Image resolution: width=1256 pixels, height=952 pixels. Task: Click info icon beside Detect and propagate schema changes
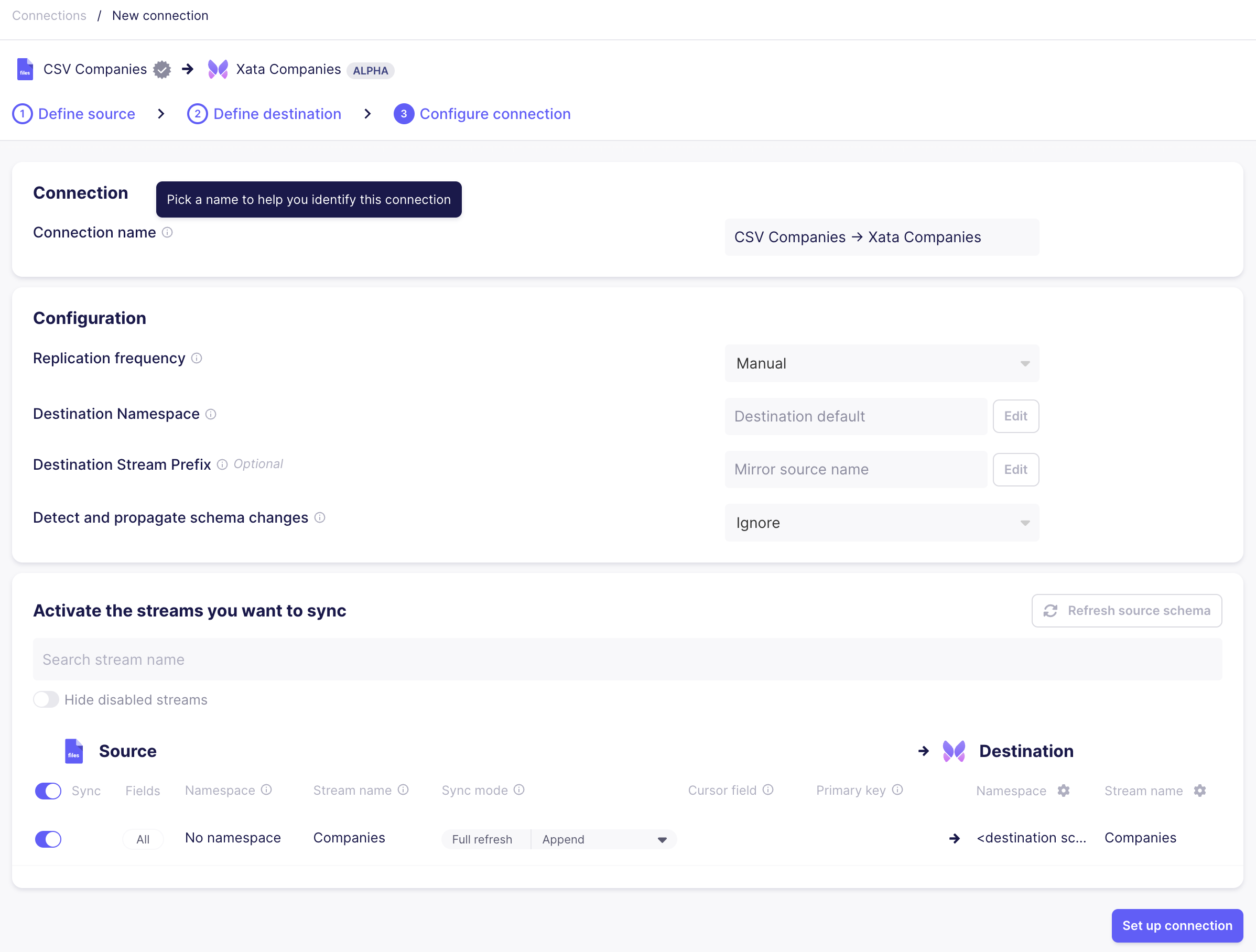pyautogui.click(x=320, y=517)
